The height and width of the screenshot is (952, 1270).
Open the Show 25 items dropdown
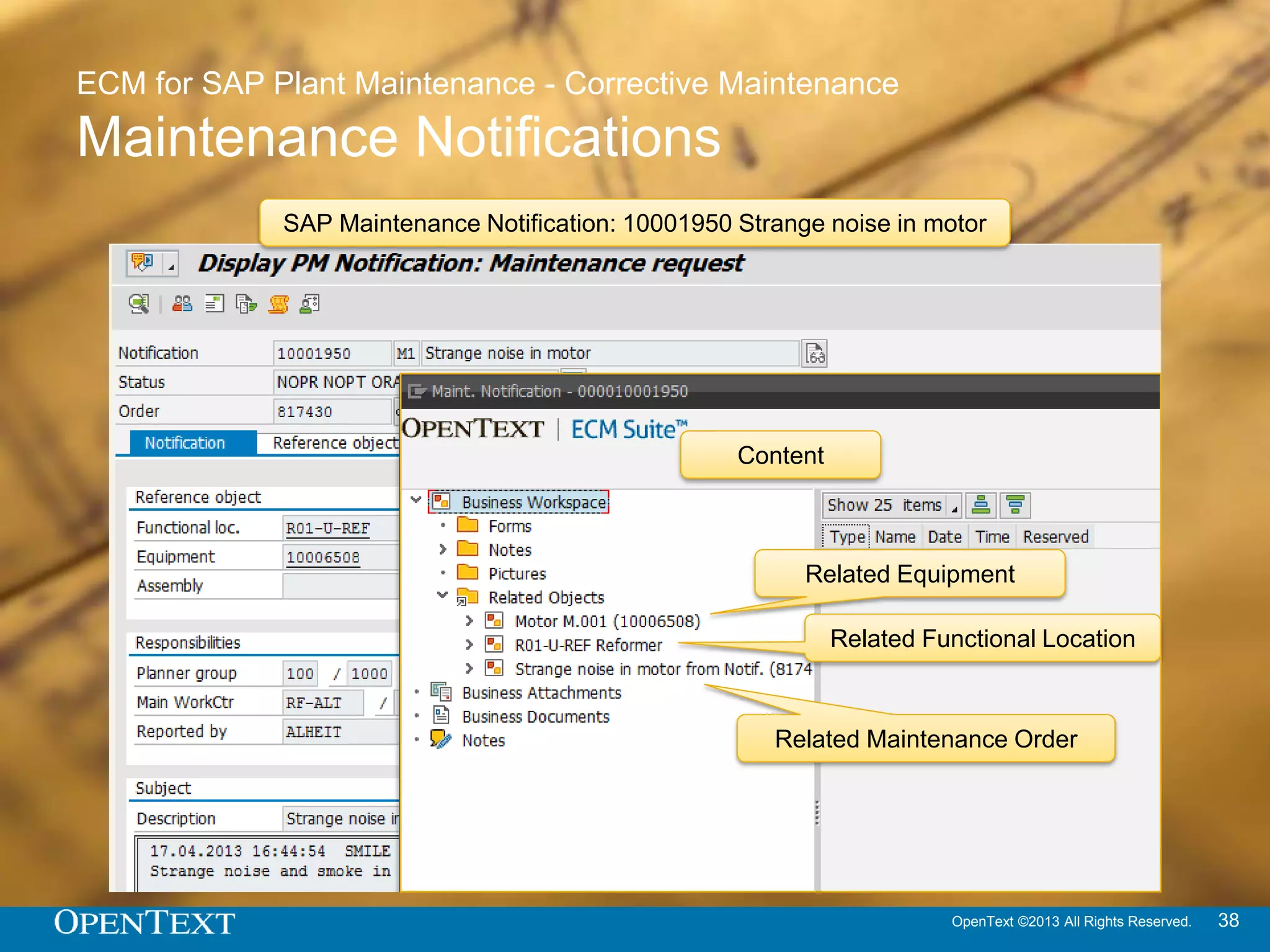click(x=892, y=505)
